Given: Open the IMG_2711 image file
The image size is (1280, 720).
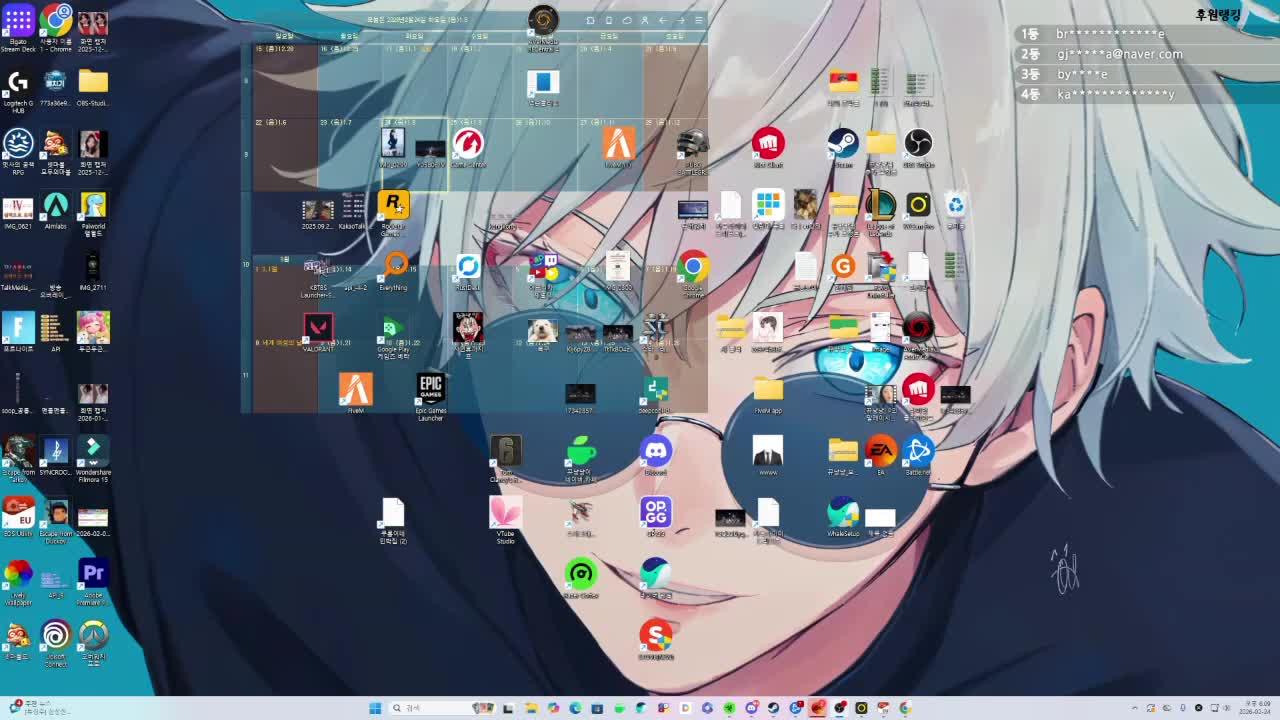Looking at the screenshot, I should [x=93, y=272].
